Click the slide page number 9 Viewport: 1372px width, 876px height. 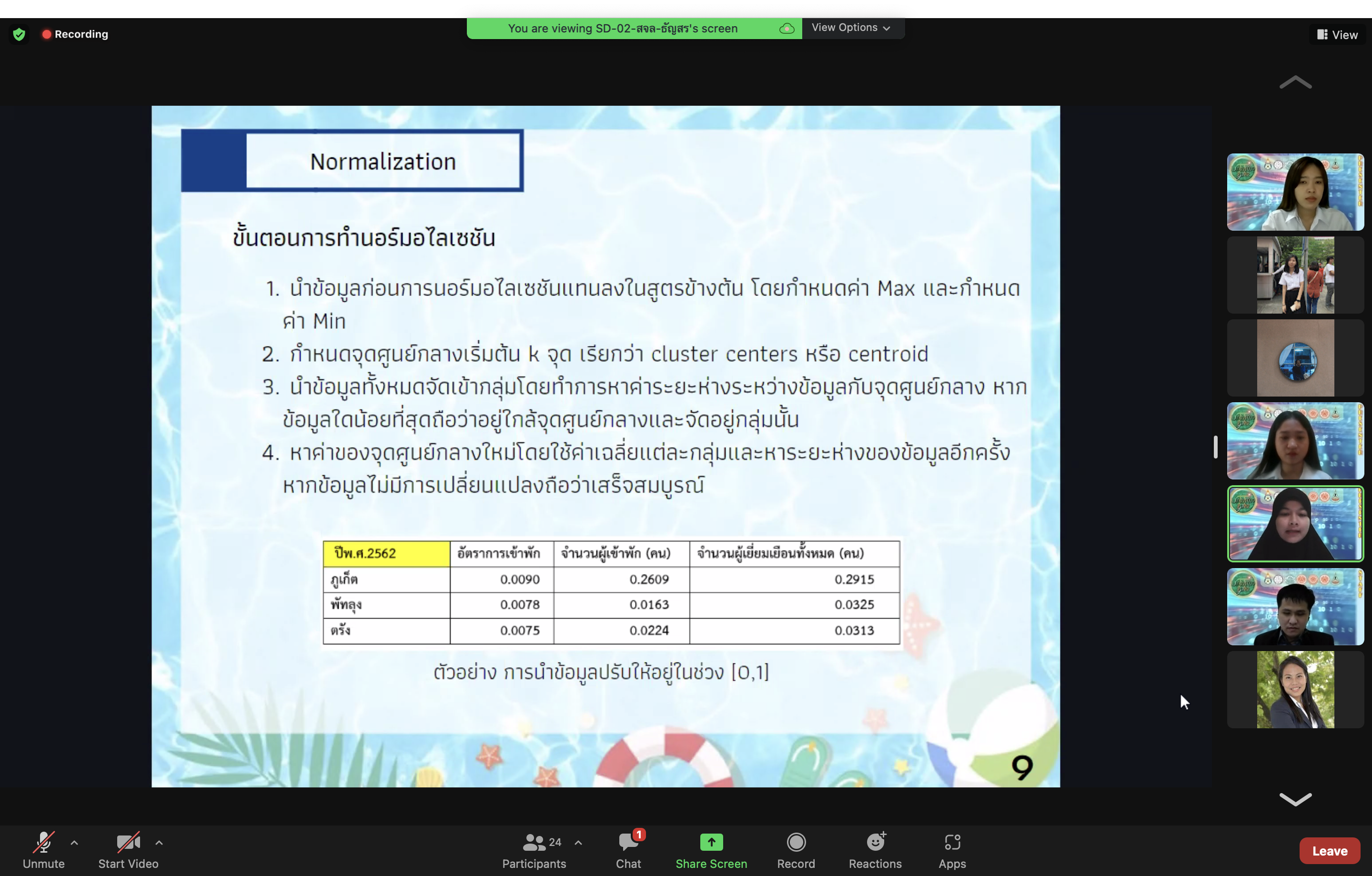click(1021, 768)
